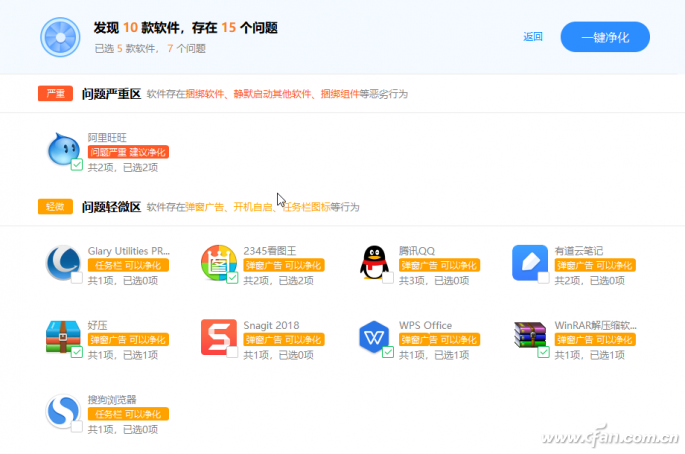The height and width of the screenshot is (454, 685).
Task: Click the blue fan scan icon
Action: [x=60, y=37]
